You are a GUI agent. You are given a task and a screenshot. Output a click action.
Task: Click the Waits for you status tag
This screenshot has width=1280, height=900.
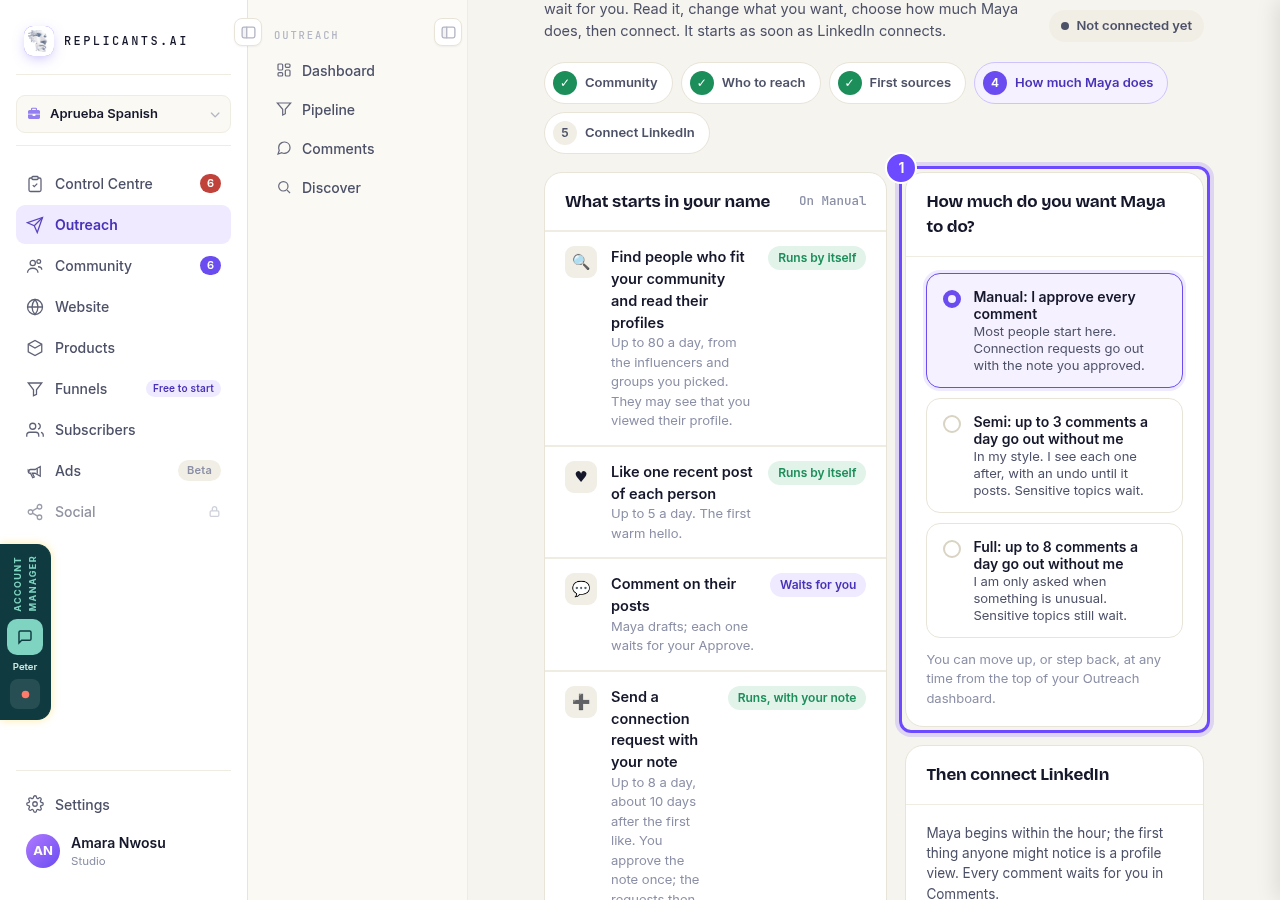tap(818, 585)
